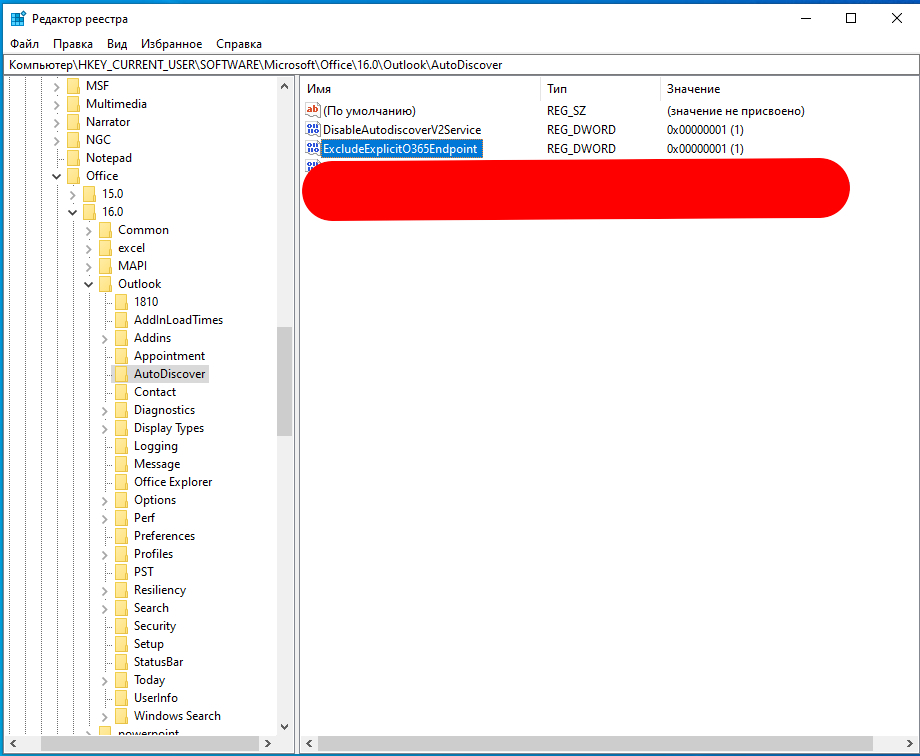Expand the Common key
Screen dimensions: 920x756
88,231
